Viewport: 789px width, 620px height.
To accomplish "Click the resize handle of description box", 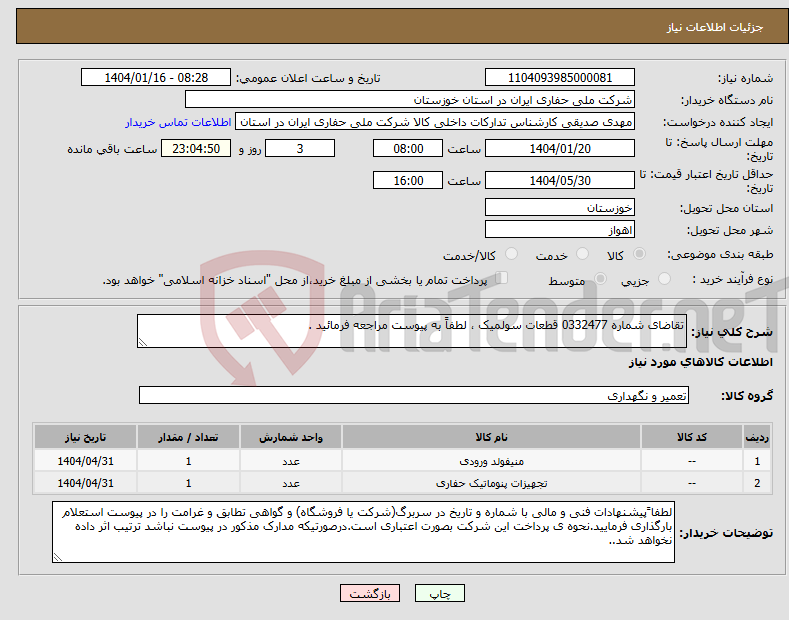I will pos(143,342).
